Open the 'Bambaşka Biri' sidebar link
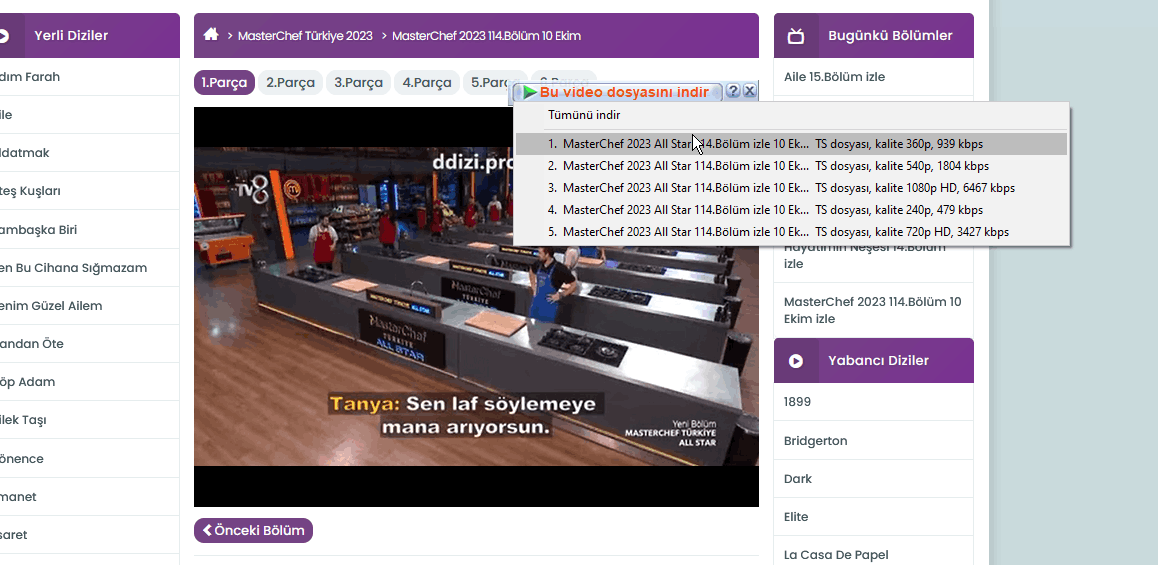The height and width of the screenshot is (565, 1158). tap(38, 230)
